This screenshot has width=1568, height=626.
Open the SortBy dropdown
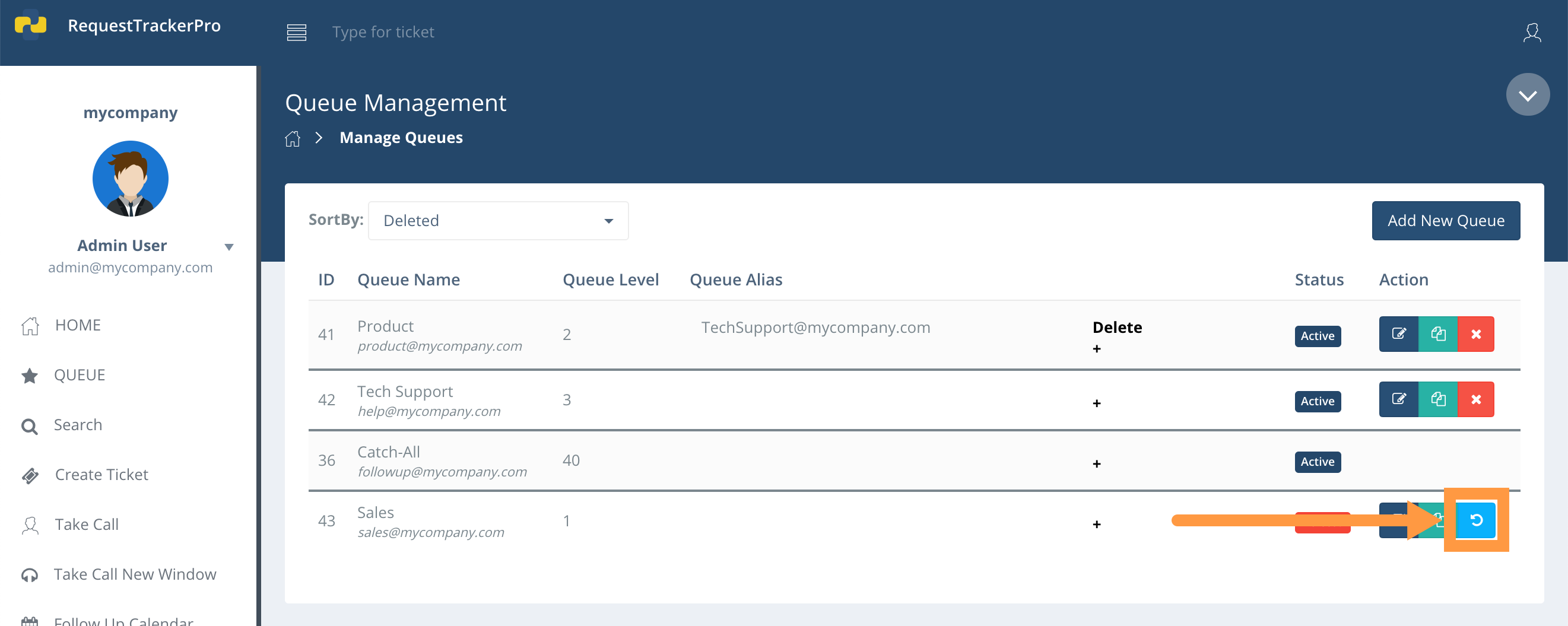(498, 220)
